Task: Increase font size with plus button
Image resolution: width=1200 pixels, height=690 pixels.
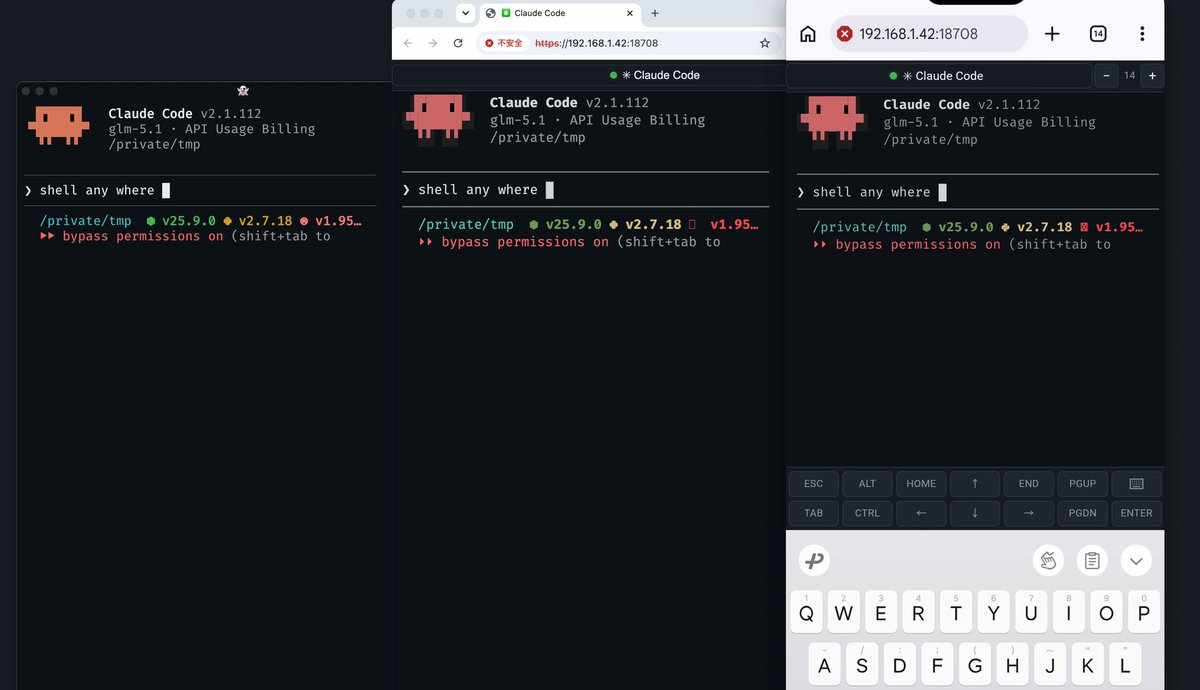Action: 1152,76
